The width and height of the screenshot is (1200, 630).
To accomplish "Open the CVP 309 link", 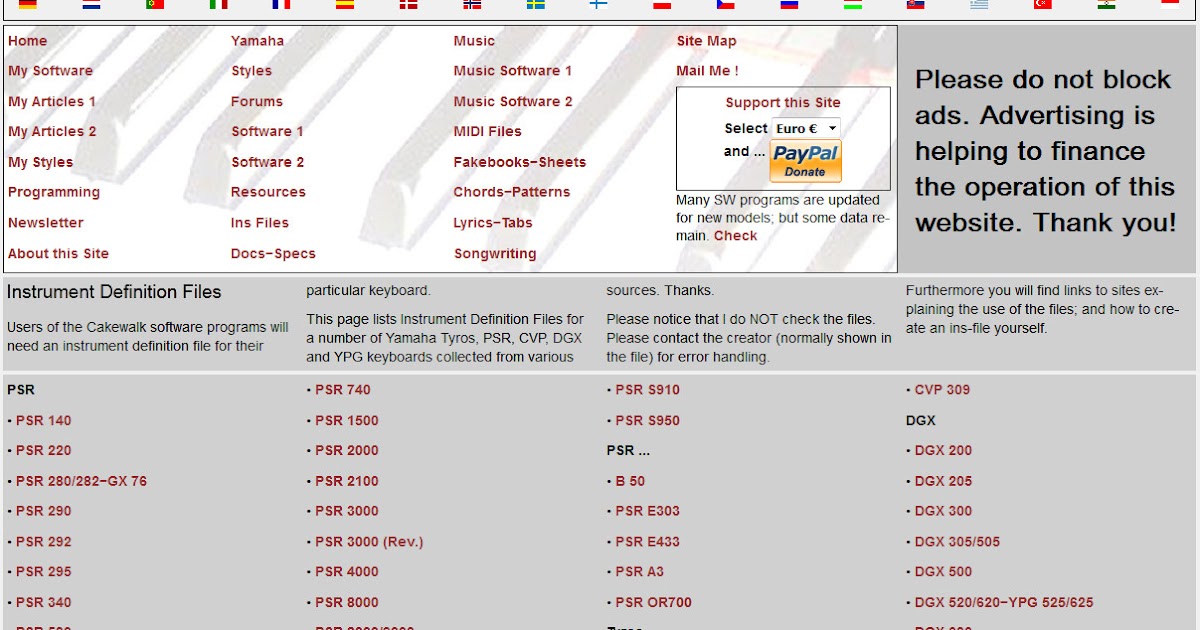I will pos(942,390).
